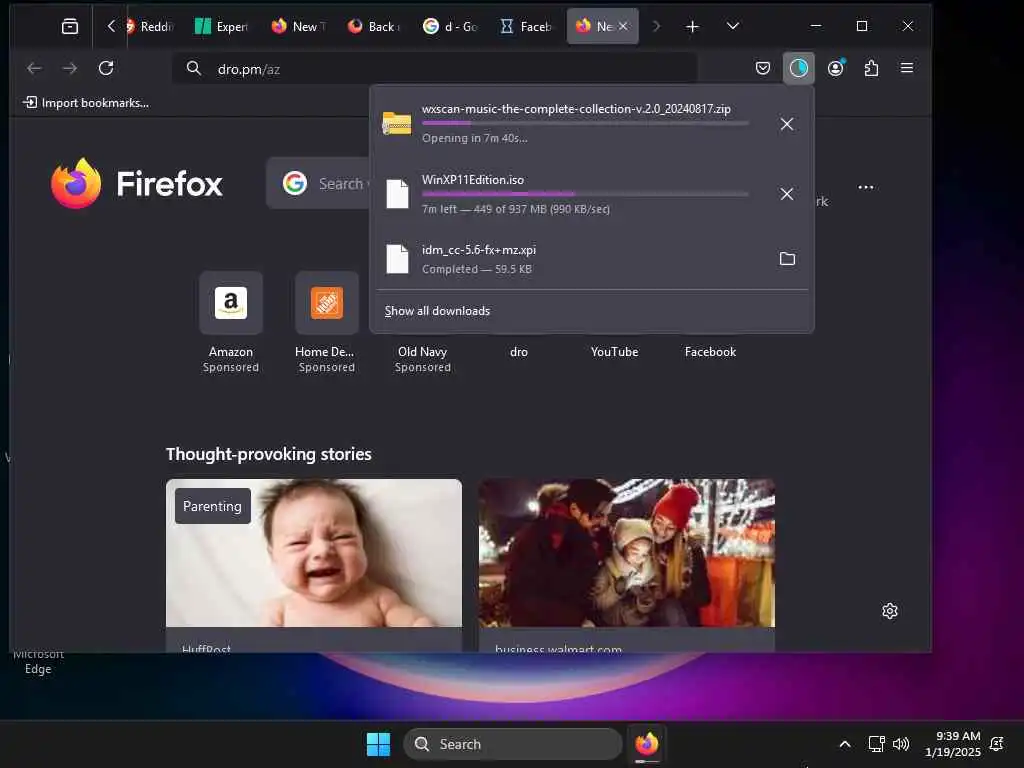Viewport: 1024px width, 768px height.
Task: Open the Save to Pocket icon
Action: (763, 68)
